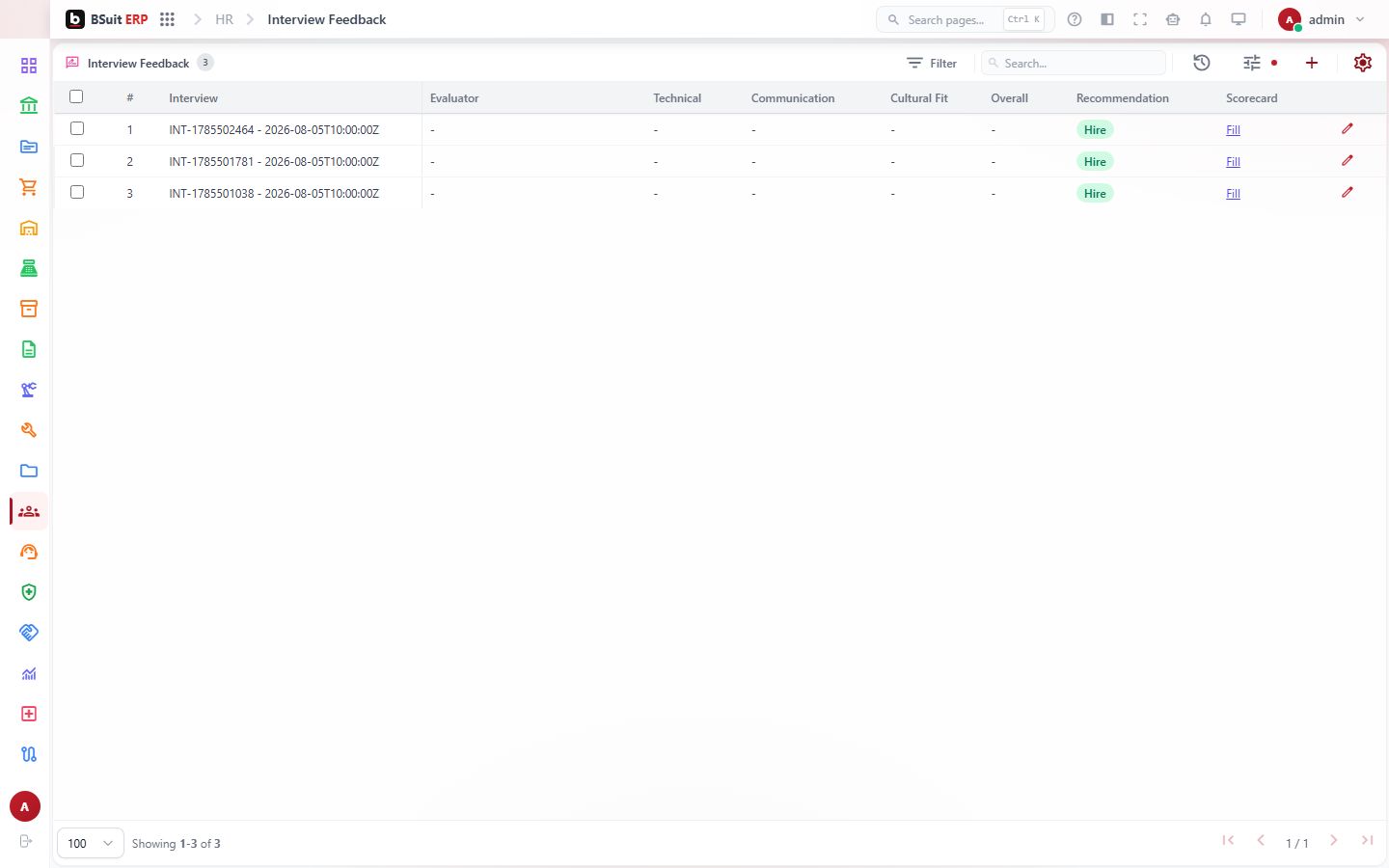Focus the Search pages box
This screenshot has width=1389, height=868.
965,19
